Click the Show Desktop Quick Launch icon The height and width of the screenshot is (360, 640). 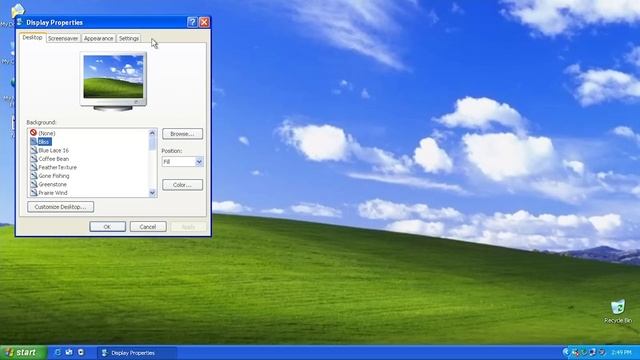[69, 352]
